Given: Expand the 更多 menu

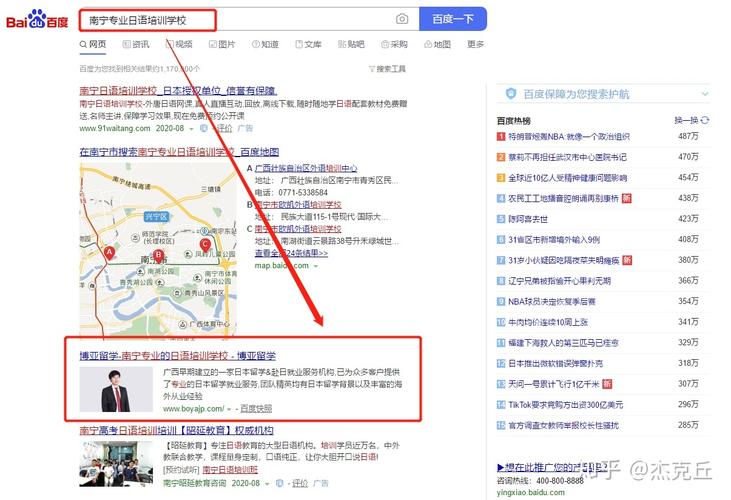Looking at the screenshot, I should tap(475, 44).
